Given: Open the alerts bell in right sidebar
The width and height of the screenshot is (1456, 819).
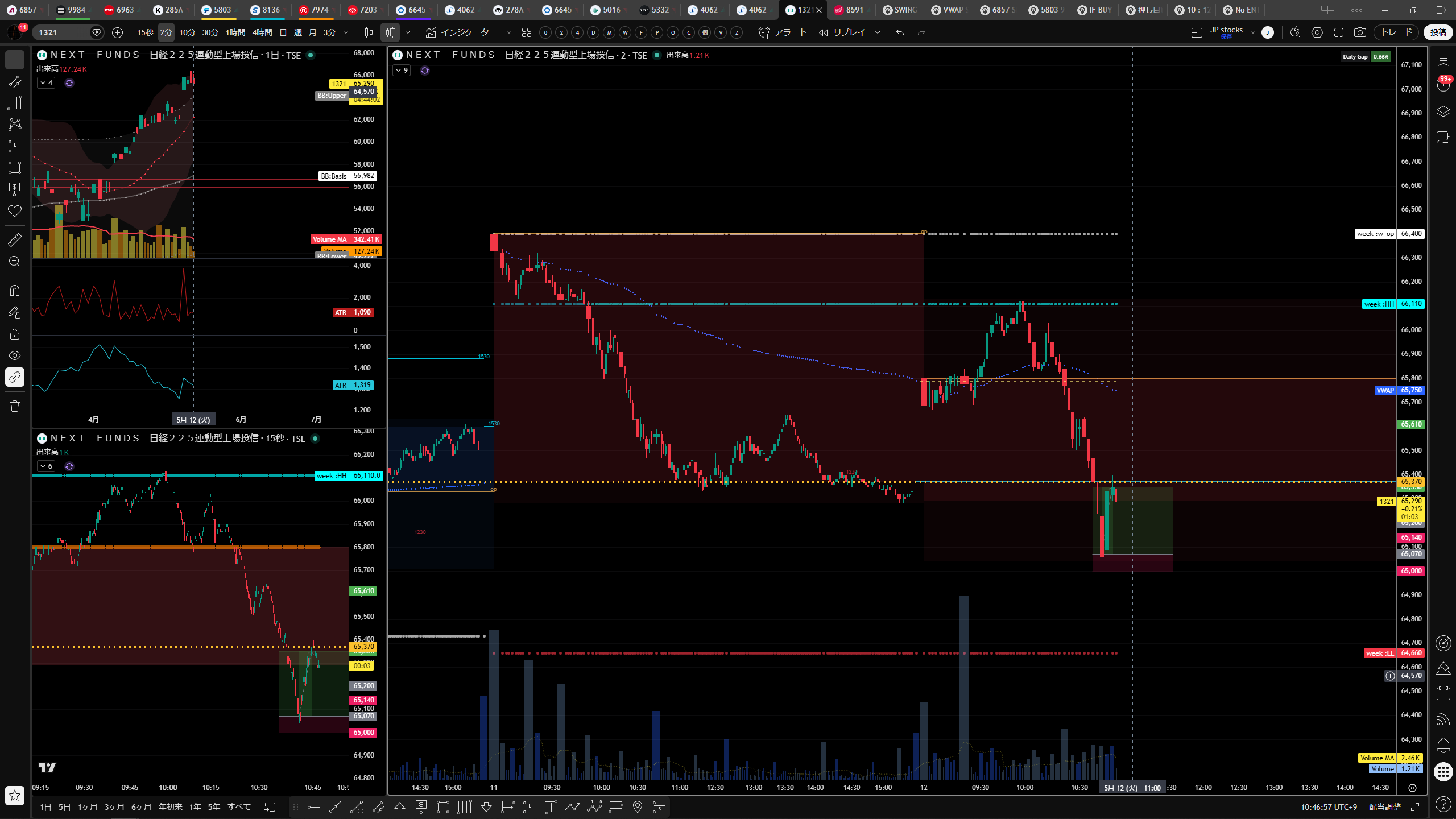Looking at the screenshot, I should click(x=1443, y=745).
